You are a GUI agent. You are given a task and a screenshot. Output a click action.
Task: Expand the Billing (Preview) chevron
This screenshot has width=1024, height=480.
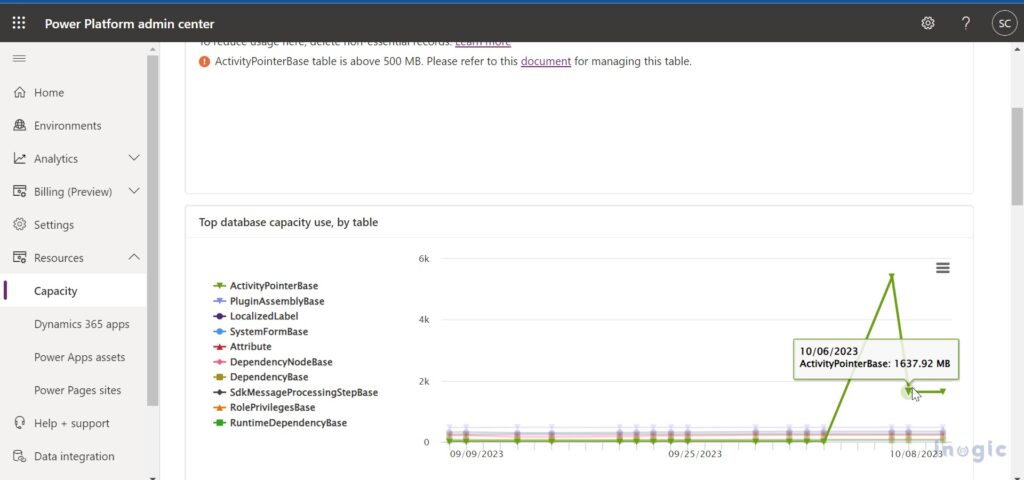(x=135, y=192)
